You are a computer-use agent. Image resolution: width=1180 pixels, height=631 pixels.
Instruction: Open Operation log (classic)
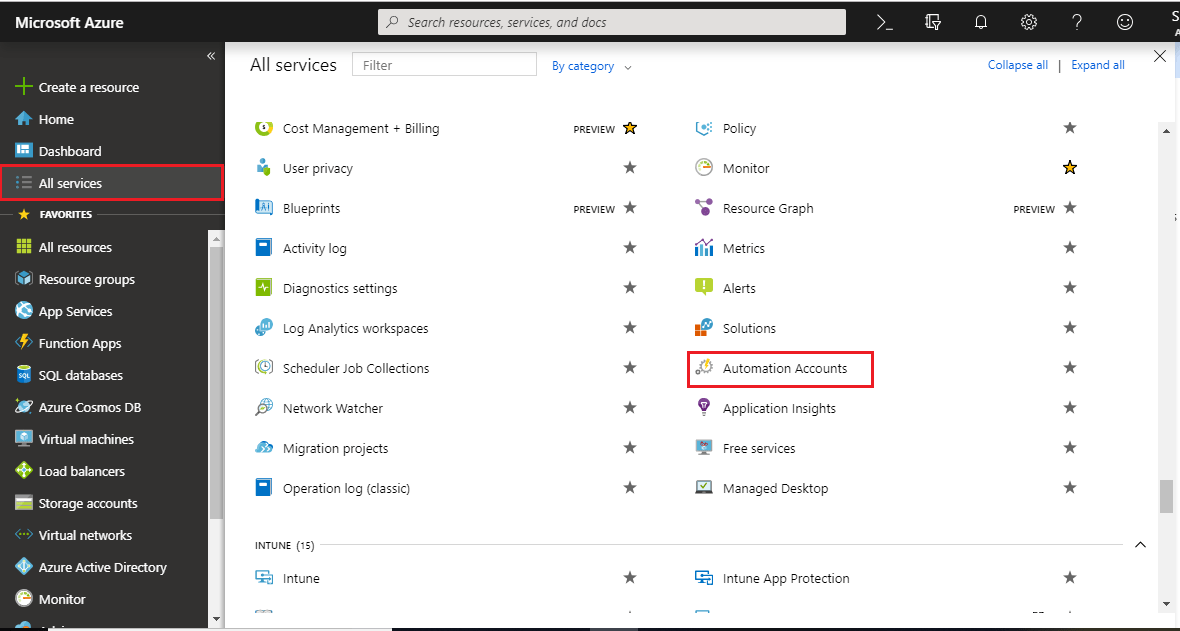[x=346, y=489]
